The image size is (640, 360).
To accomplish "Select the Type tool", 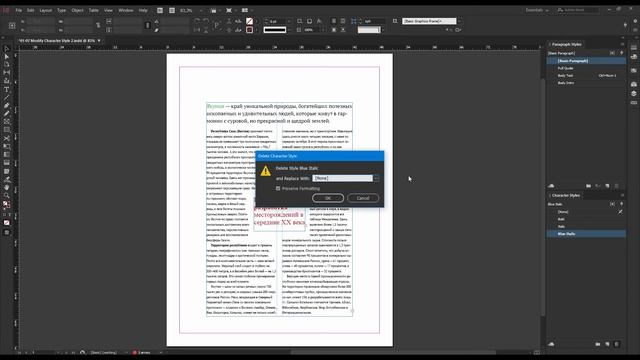I will [7, 89].
